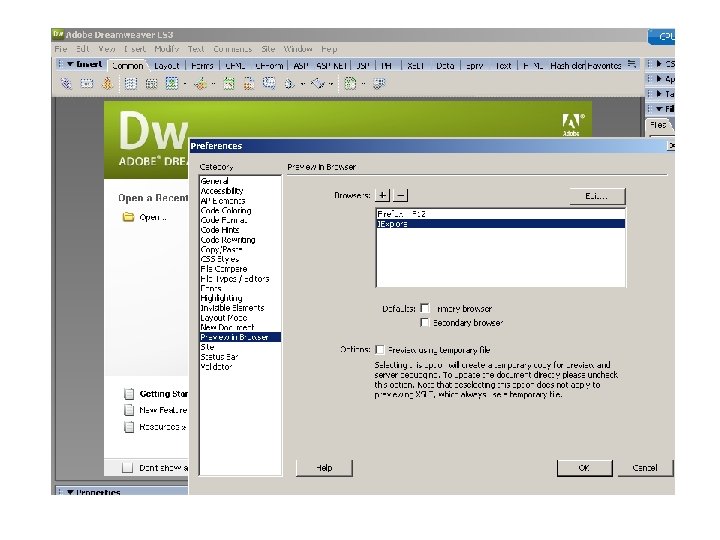Expand the CSS panel group
This screenshot has height=540, width=720.
[x=659, y=64]
